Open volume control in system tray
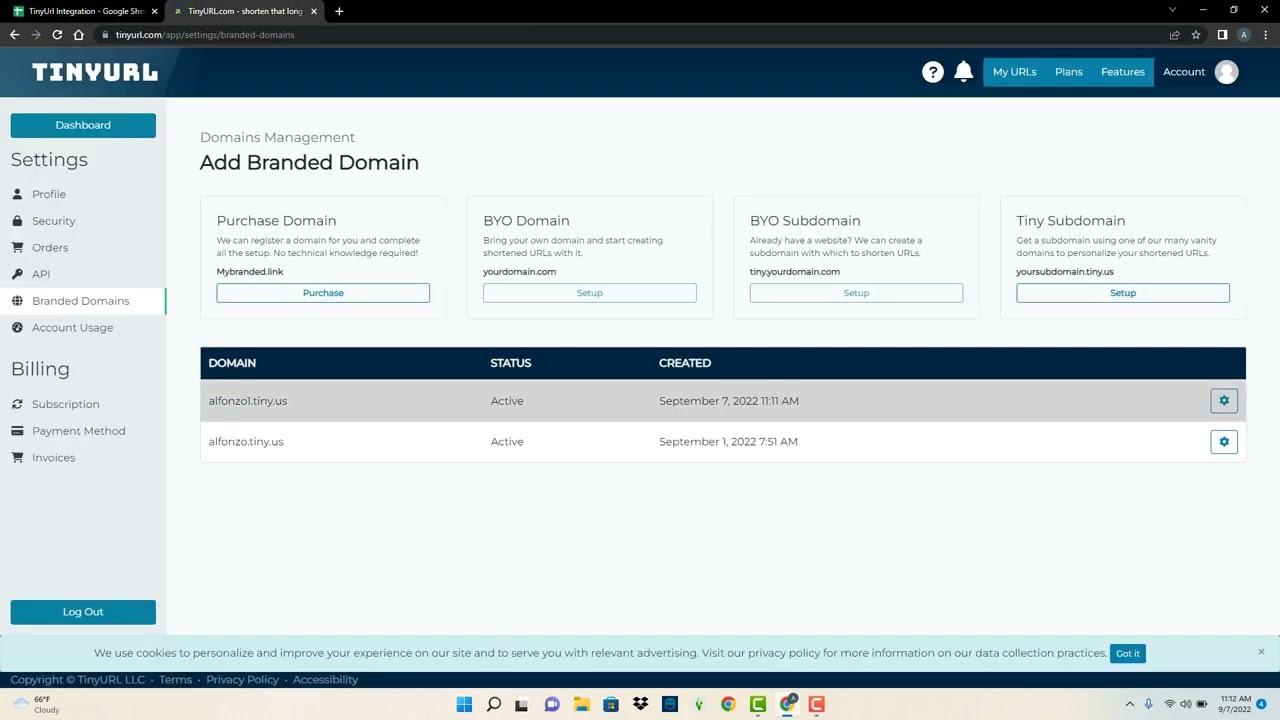The width and height of the screenshot is (1280, 720). coord(1186,704)
